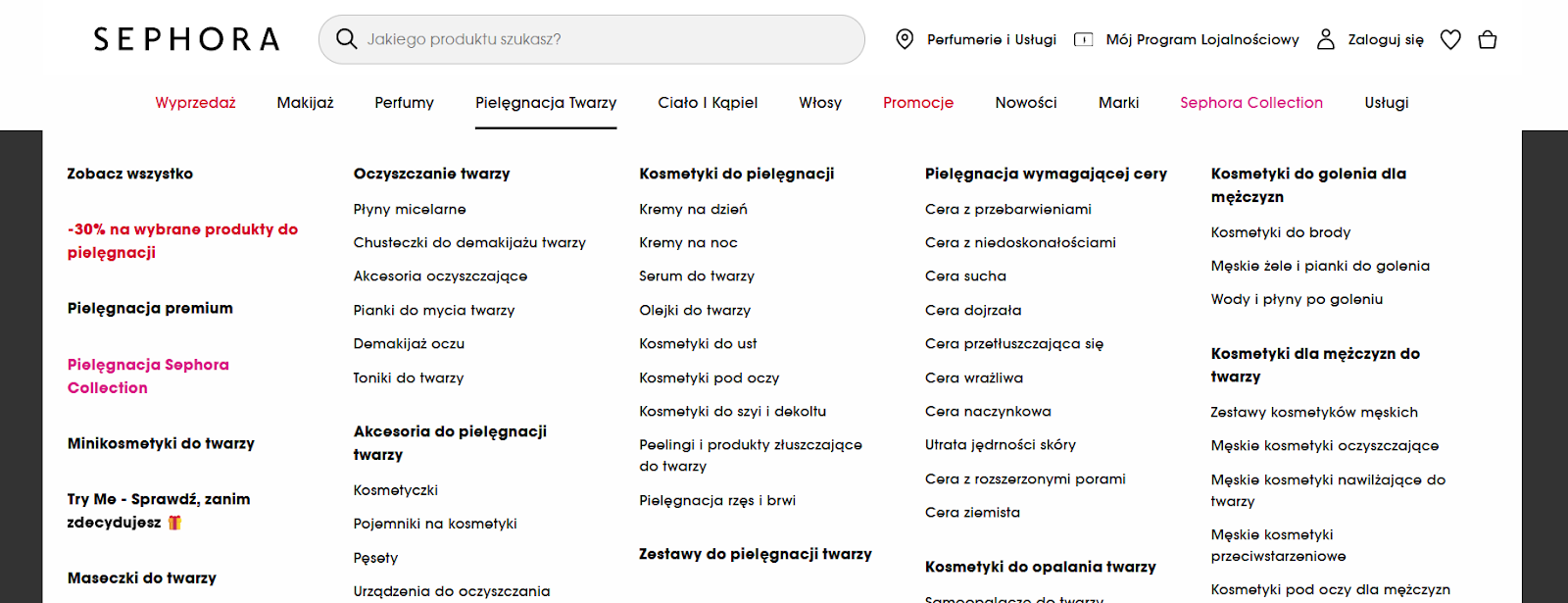Open Kosmetyki do pielęgnacji heading
Screen dimensions: 1568x603
[737, 174]
